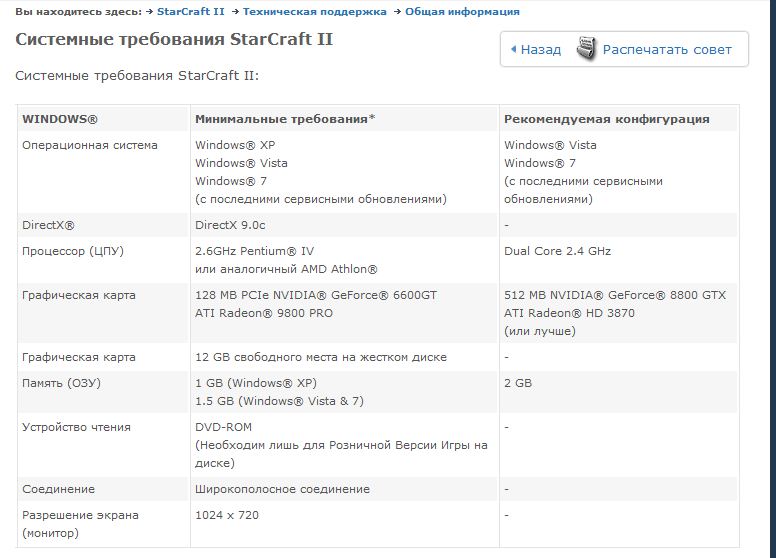The height and width of the screenshot is (558, 776).
Task: Click the Операционная система row label
Action: (x=90, y=145)
